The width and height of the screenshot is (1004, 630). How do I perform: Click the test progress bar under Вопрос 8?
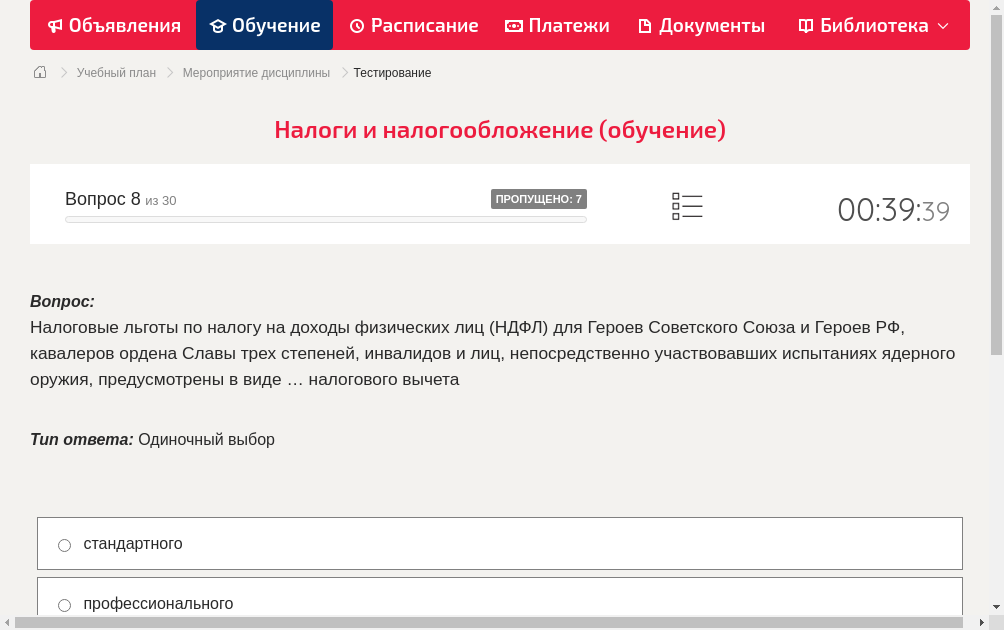(325, 219)
